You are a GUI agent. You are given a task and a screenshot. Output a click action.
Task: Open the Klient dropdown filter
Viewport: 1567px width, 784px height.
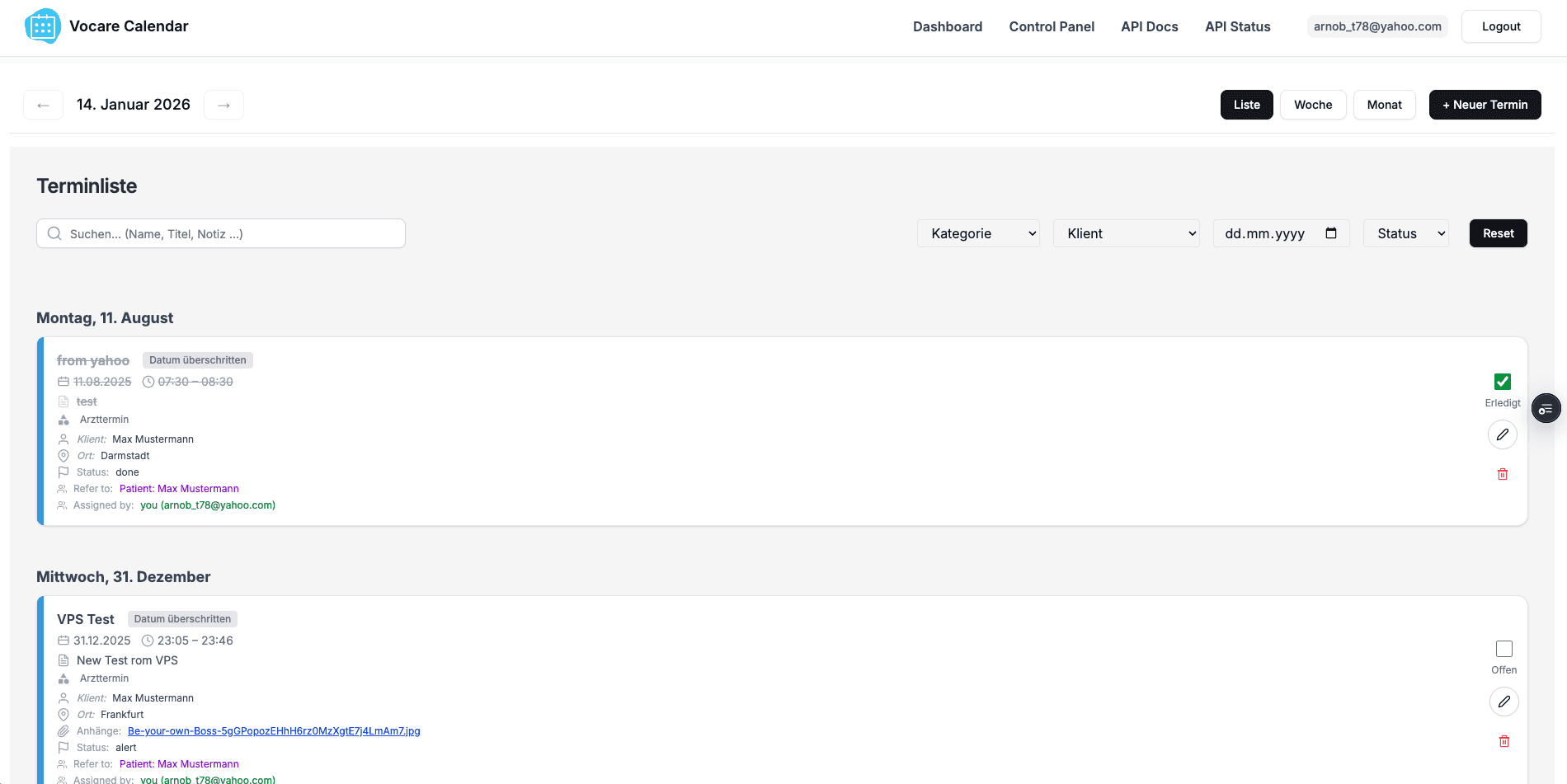(1126, 233)
